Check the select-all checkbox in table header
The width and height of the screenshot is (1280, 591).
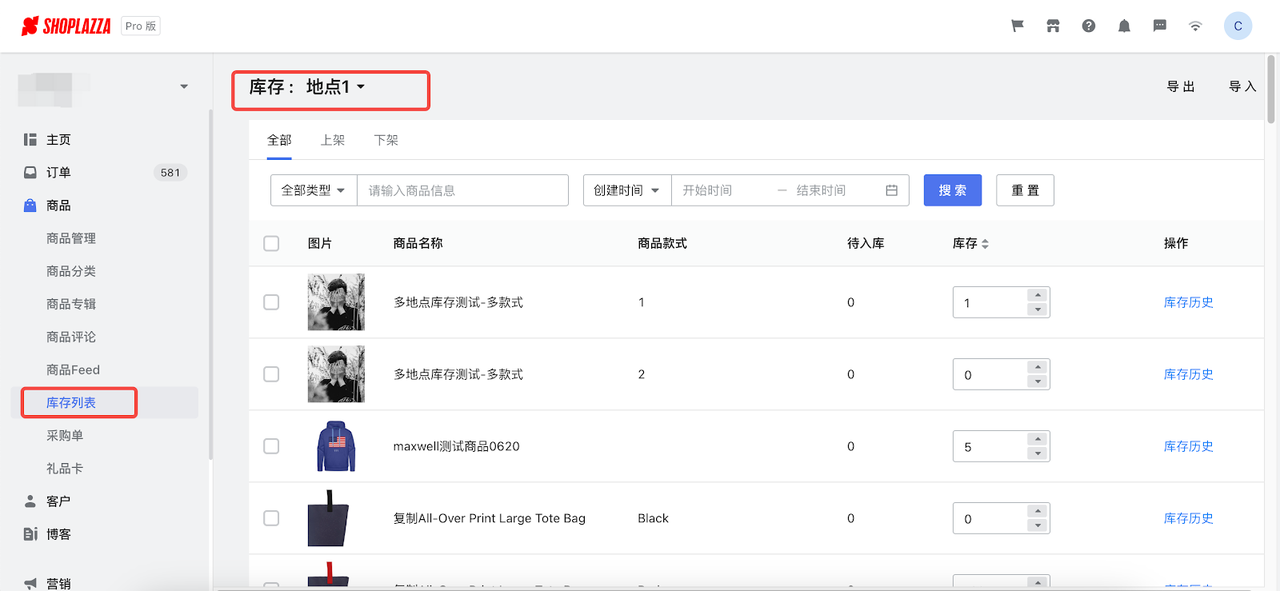tap(271, 243)
